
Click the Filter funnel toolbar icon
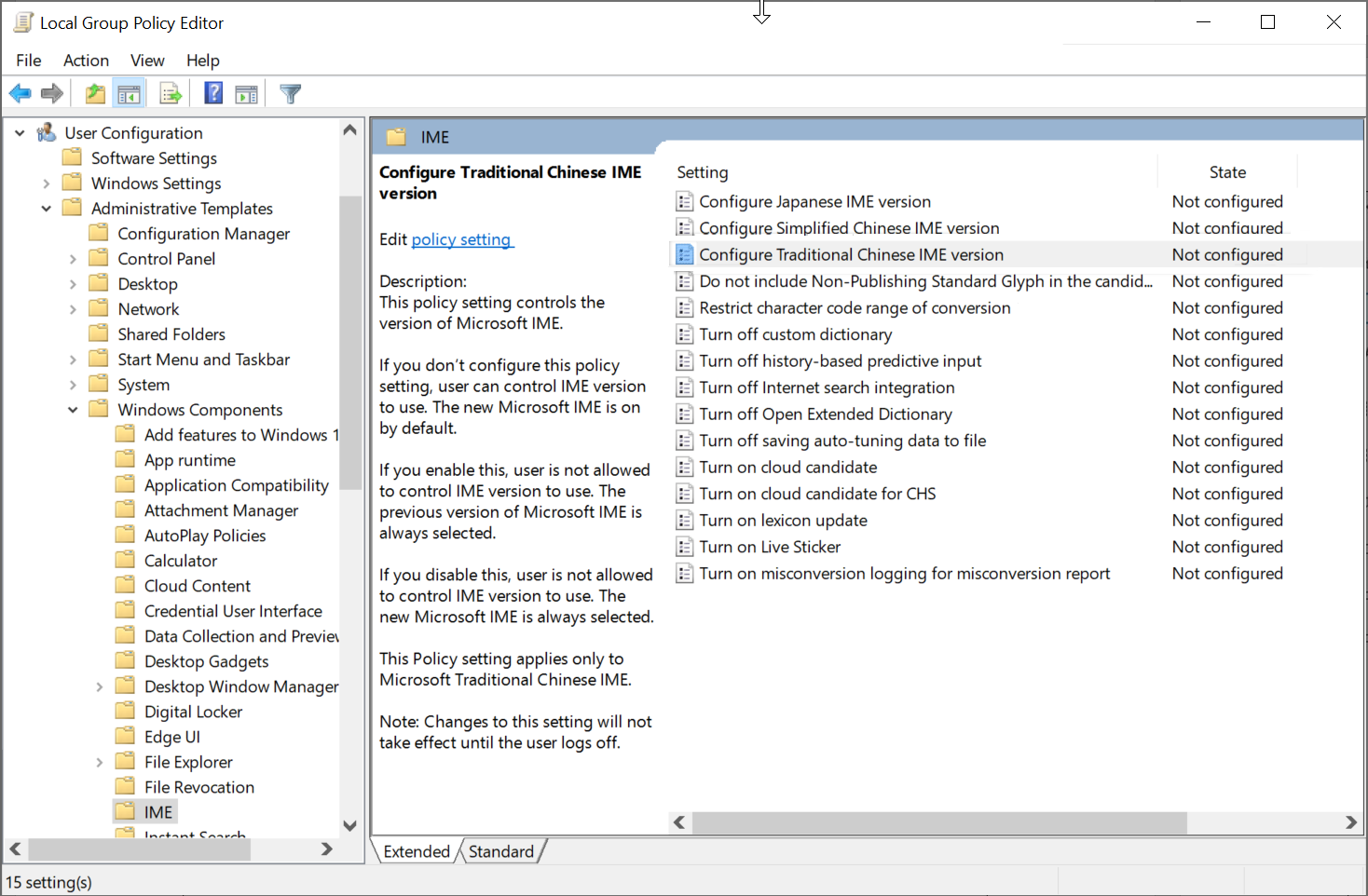pyautogui.click(x=291, y=93)
